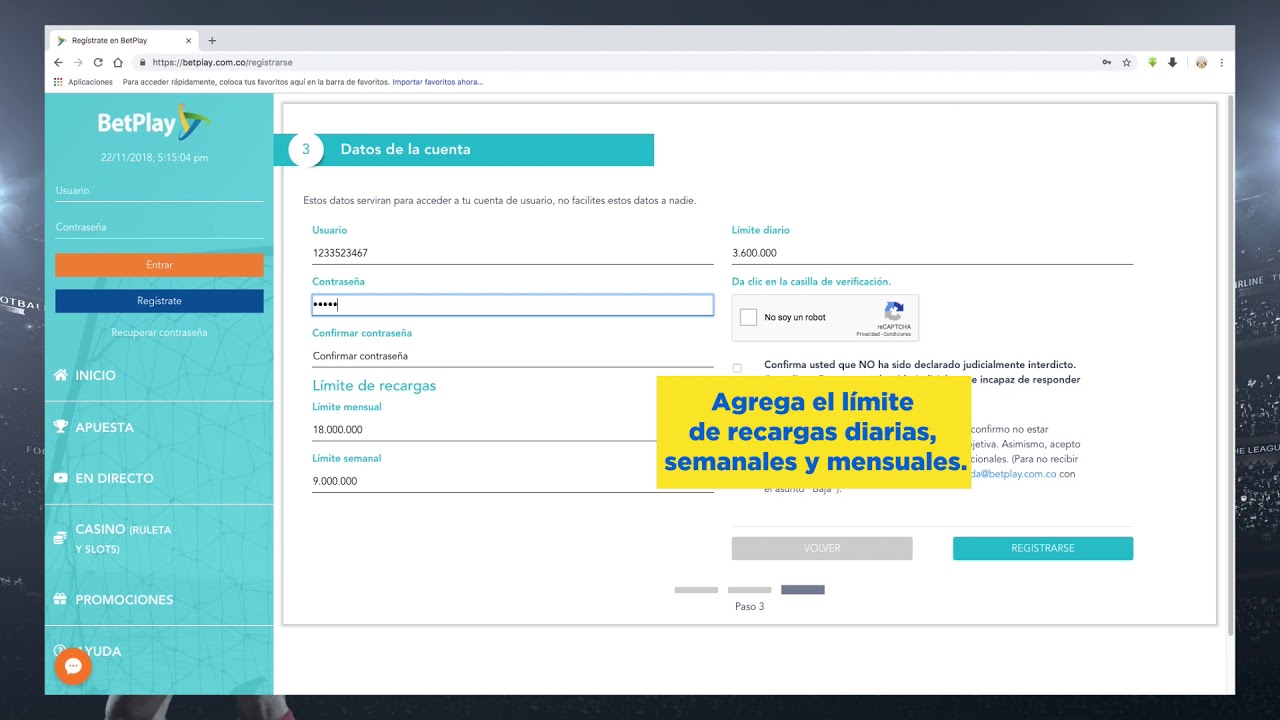Click the ayuda@betplay.com.co email link
Viewport: 1280px width, 720px height.
(x=1014, y=474)
